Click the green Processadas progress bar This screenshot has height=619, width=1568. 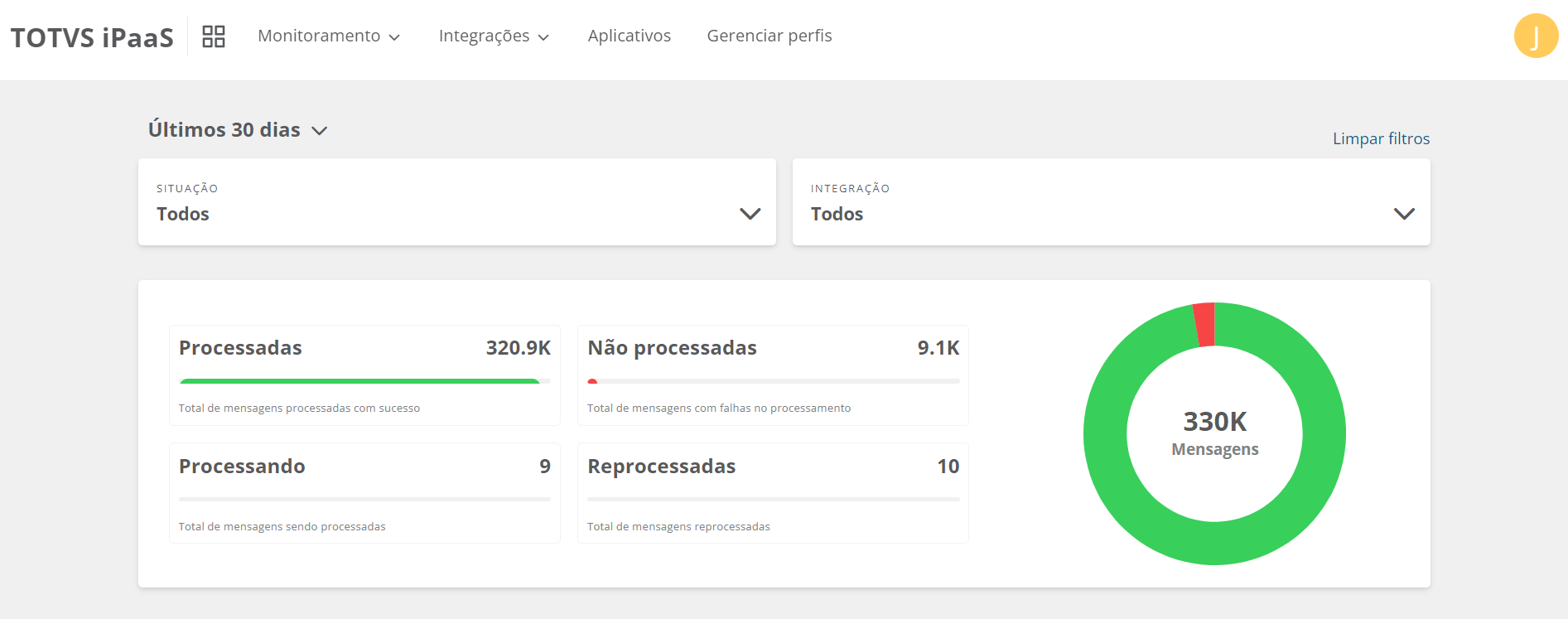point(359,381)
